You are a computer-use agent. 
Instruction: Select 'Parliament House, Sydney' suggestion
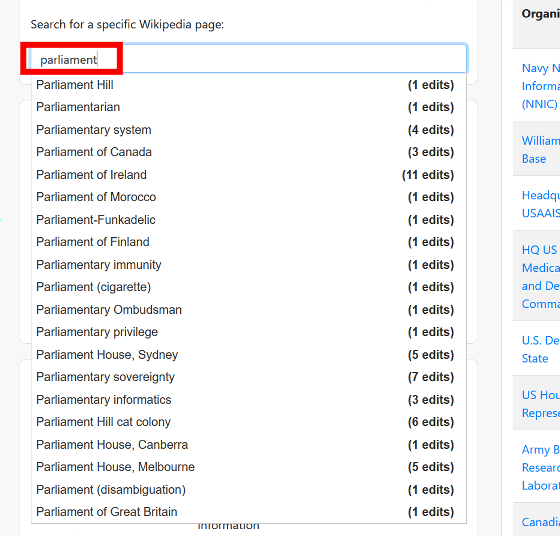[x=249, y=355]
